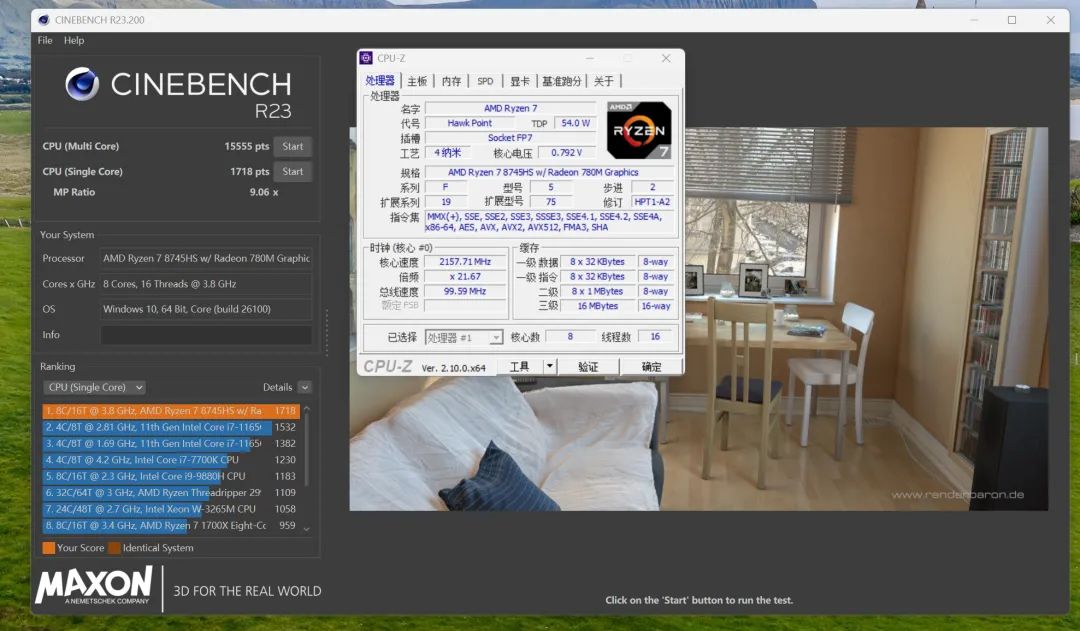Click the orange Your Score legend swatch
This screenshot has width=1080, height=631.
[x=48, y=548]
